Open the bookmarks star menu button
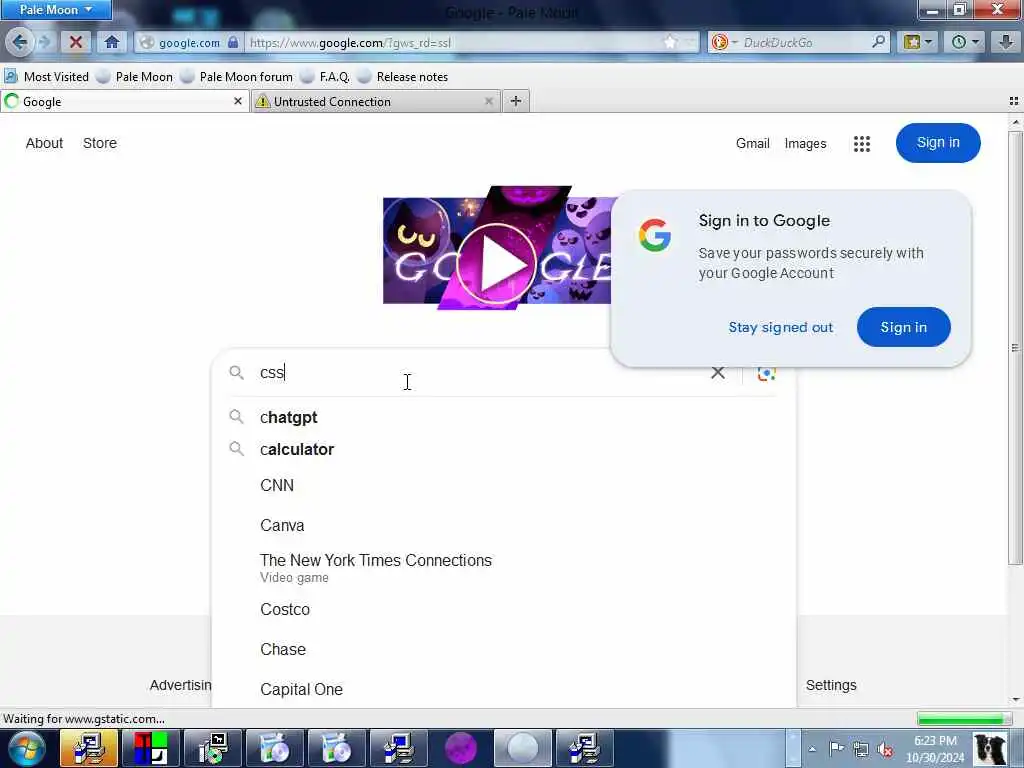1024x768 pixels. pos(918,42)
